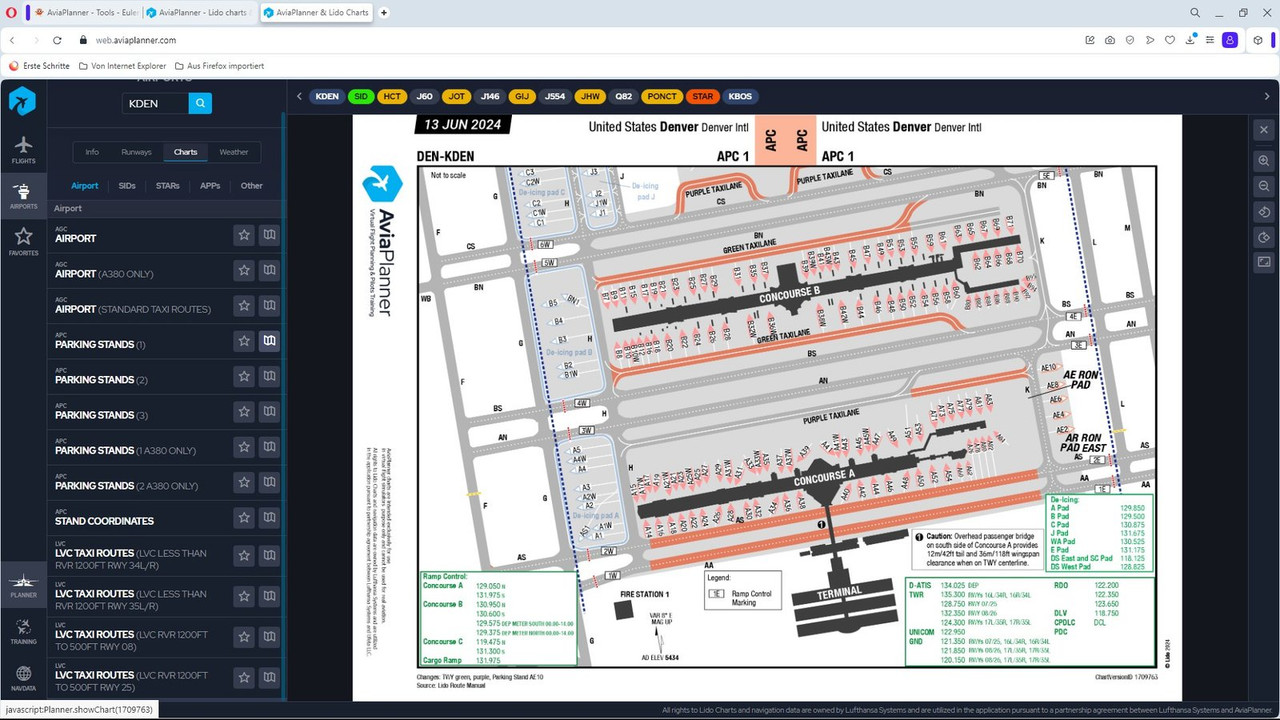
Task: Select the orange STAR route chip
Action: 703,97
